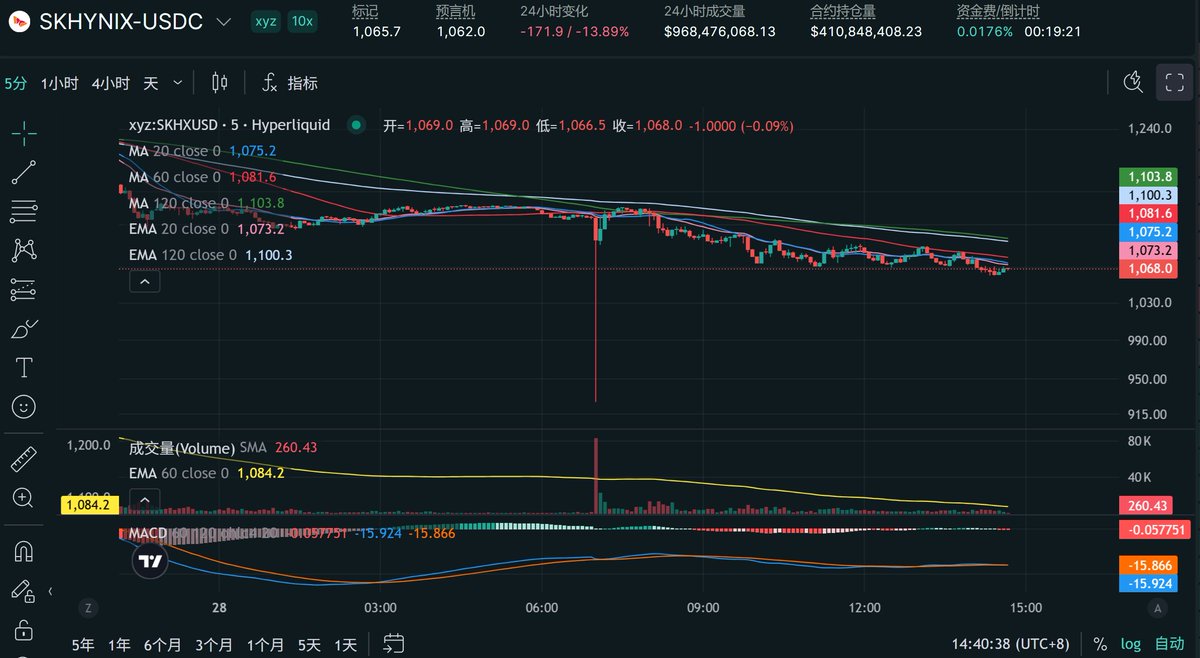Select the crosshair cursor tool

tap(25, 132)
